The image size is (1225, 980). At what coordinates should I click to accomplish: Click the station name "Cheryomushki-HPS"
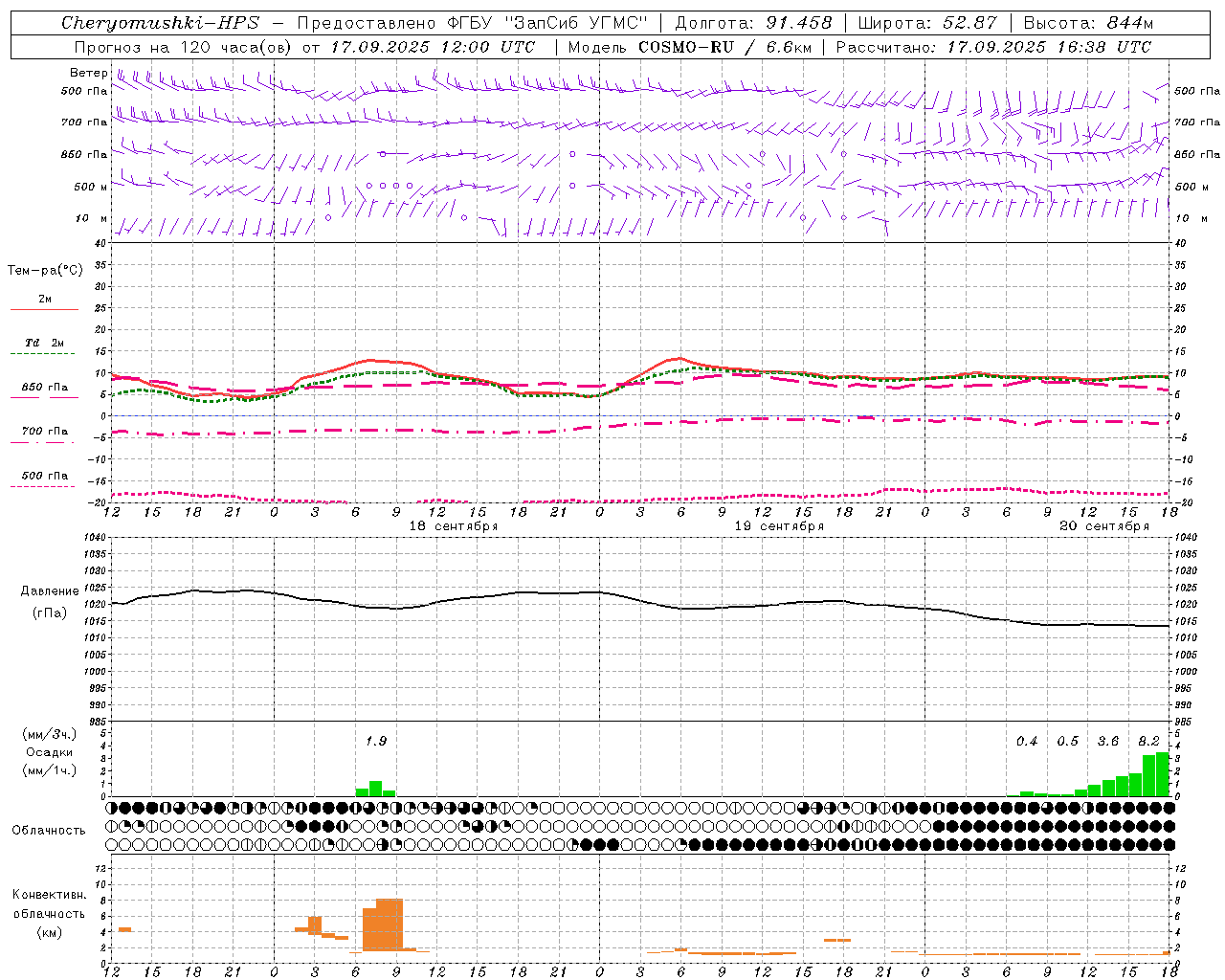point(160,23)
